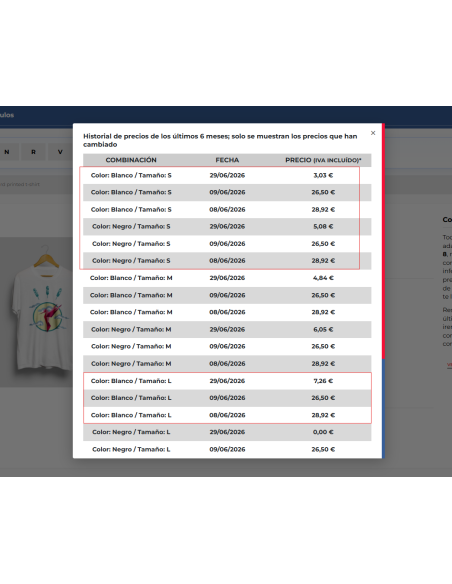Click Negro / Tamaño: M row dated 08/06/2026

pyautogui.click(x=227, y=364)
